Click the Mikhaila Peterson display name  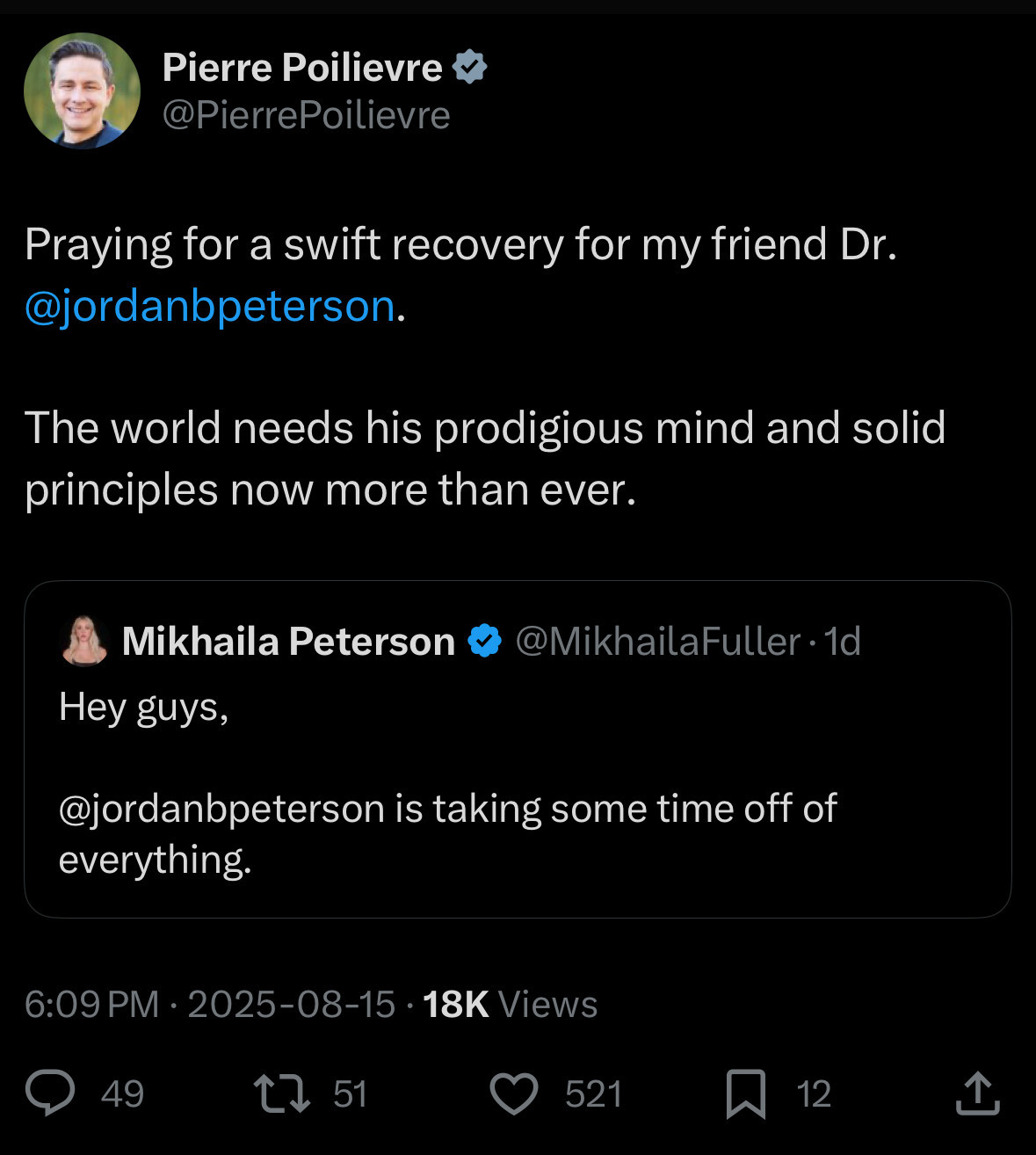[288, 642]
